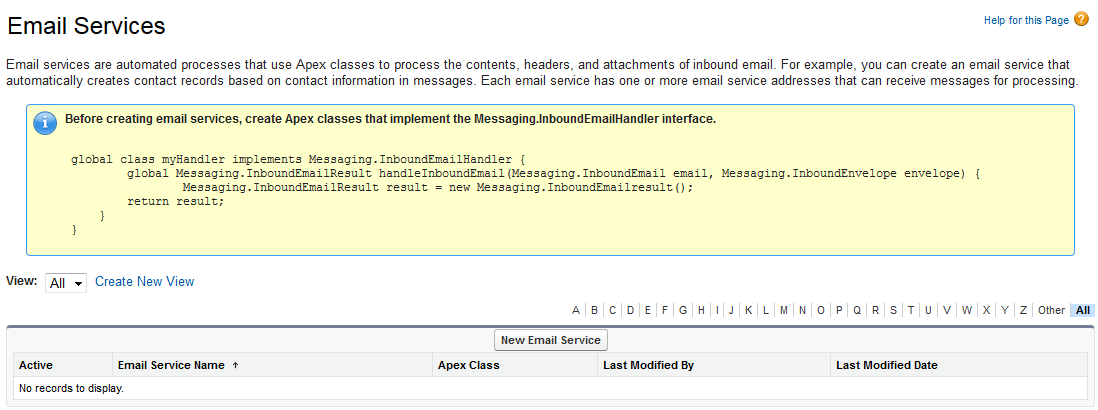Filter list by letter S

point(893,310)
